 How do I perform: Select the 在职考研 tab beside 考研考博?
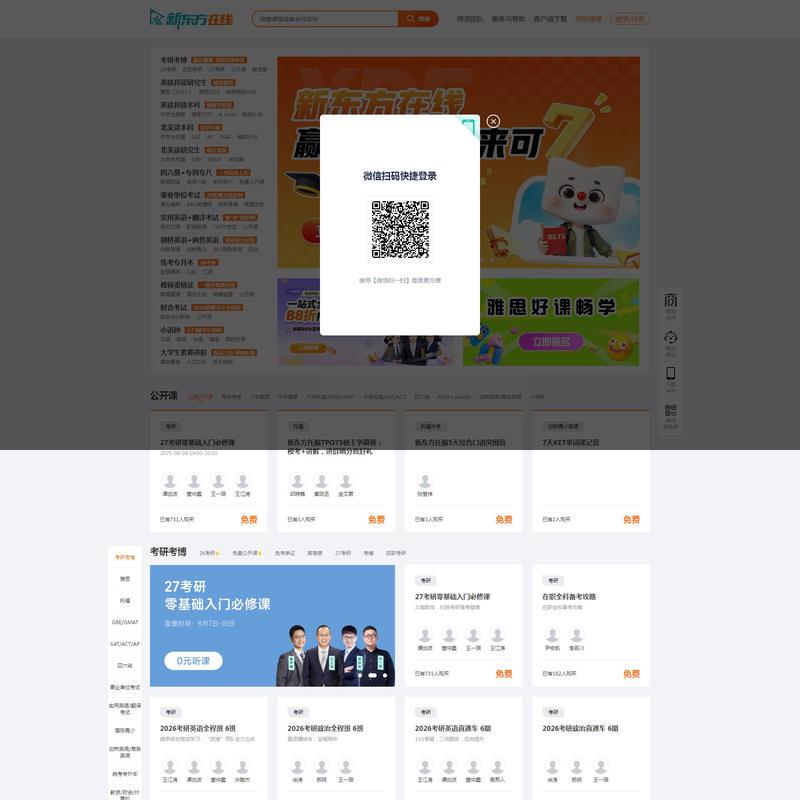click(x=395, y=553)
